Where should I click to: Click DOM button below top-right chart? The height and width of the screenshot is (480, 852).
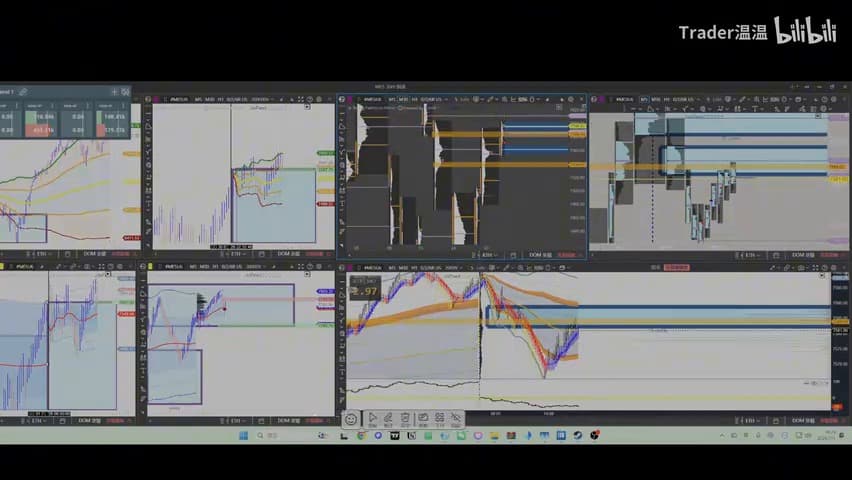click(x=803, y=254)
